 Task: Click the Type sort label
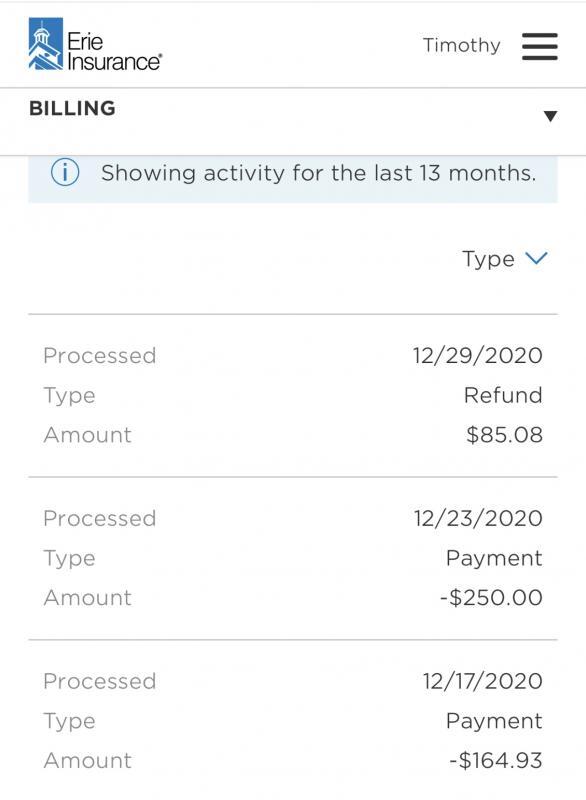click(488, 259)
